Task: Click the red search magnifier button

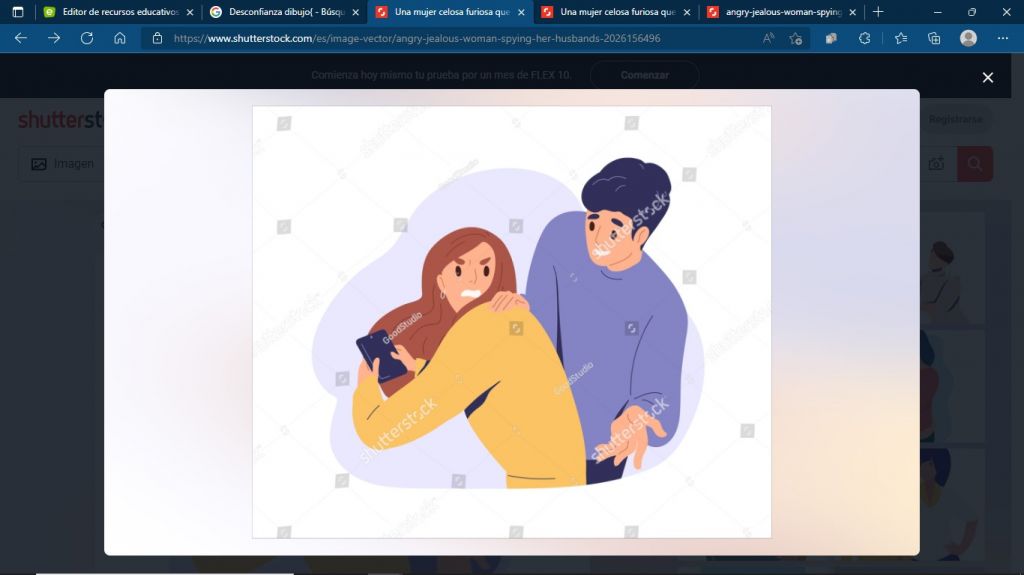Action: click(x=975, y=164)
